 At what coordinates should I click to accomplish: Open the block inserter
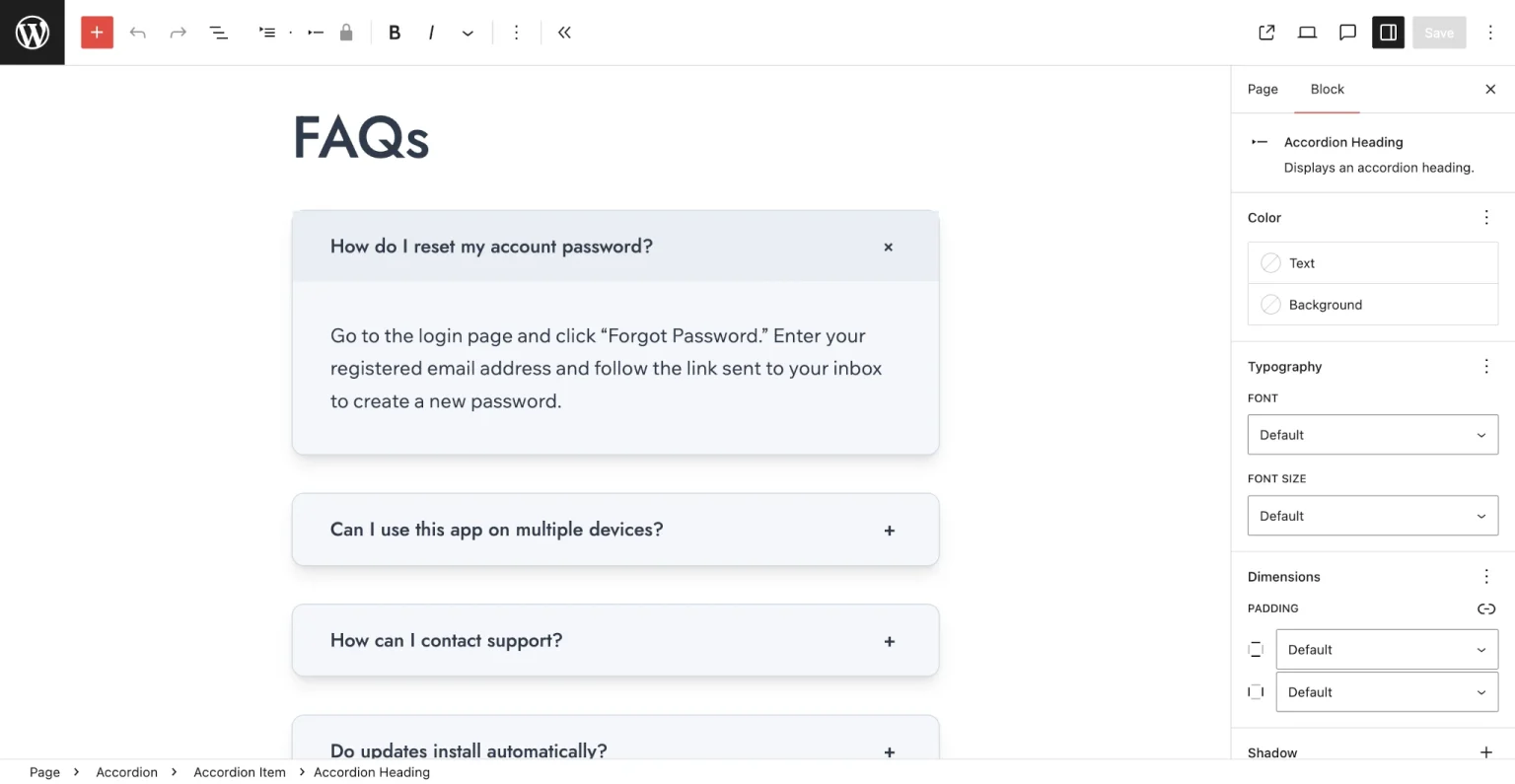(97, 32)
